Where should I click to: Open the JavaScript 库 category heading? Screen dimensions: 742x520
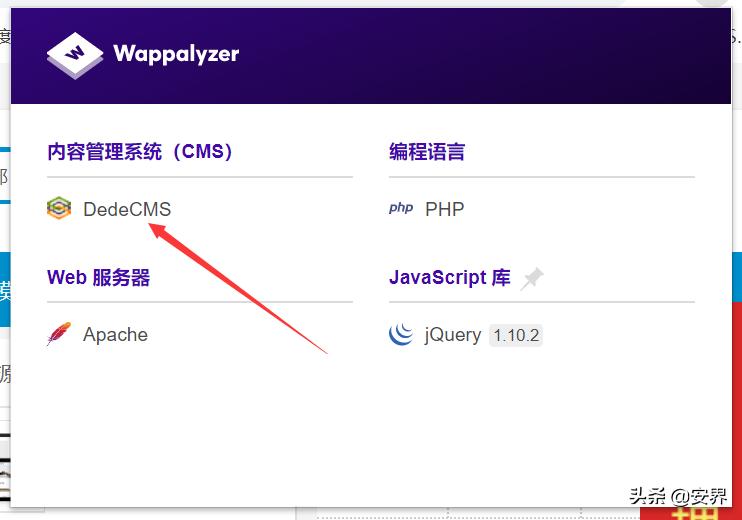(x=450, y=277)
